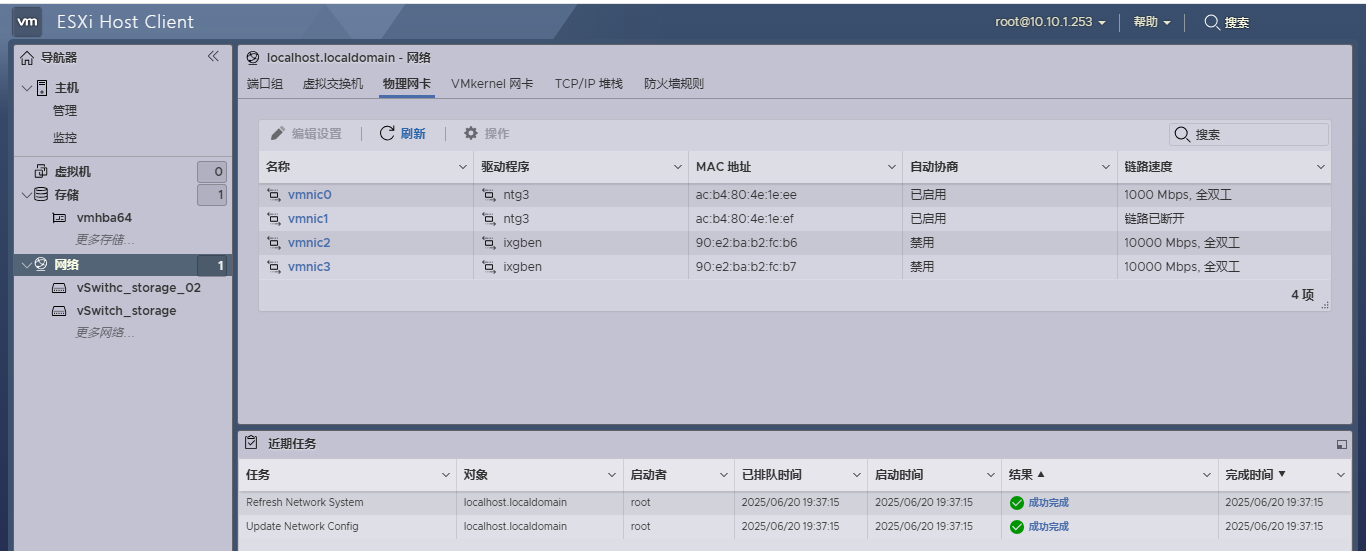1366x551 pixels.
Task: Switch to the virtual switches tab
Action: point(333,84)
